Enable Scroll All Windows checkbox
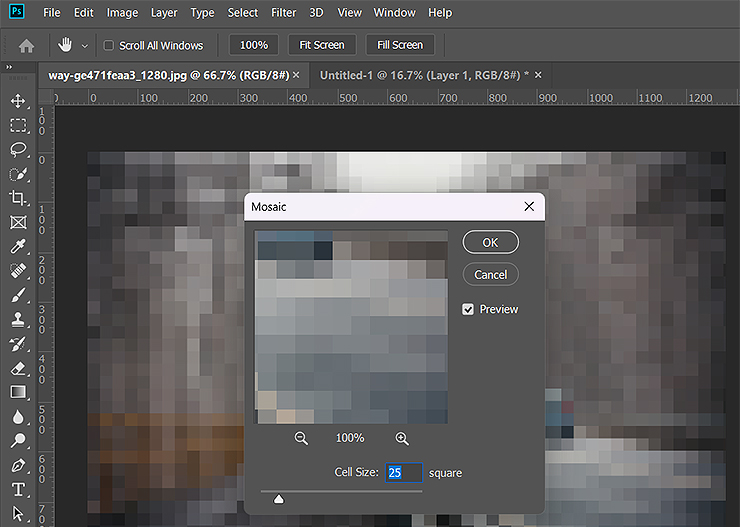The width and height of the screenshot is (740, 527). 109,45
